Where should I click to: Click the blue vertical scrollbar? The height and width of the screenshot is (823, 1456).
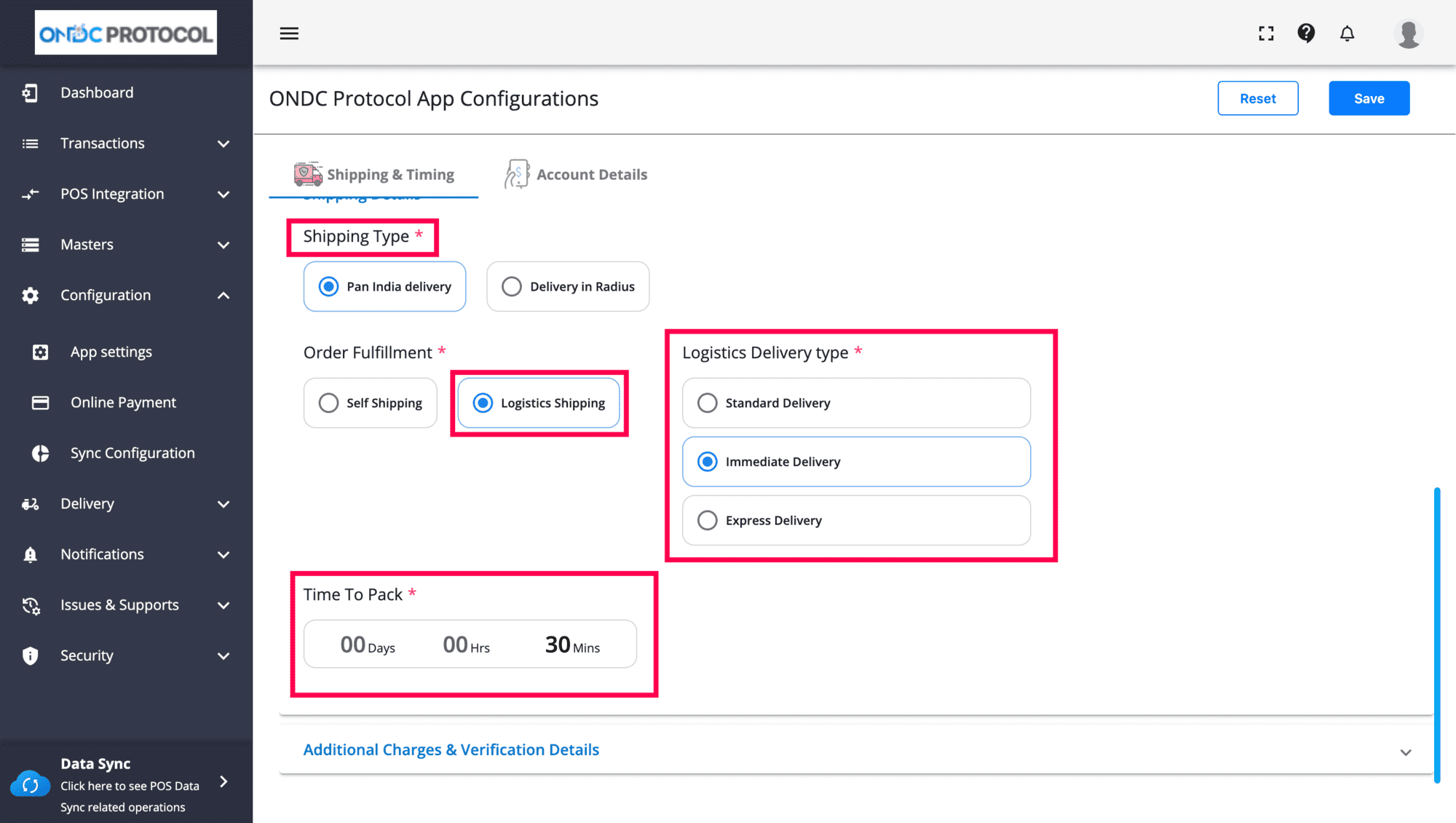click(x=1437, y=634)
